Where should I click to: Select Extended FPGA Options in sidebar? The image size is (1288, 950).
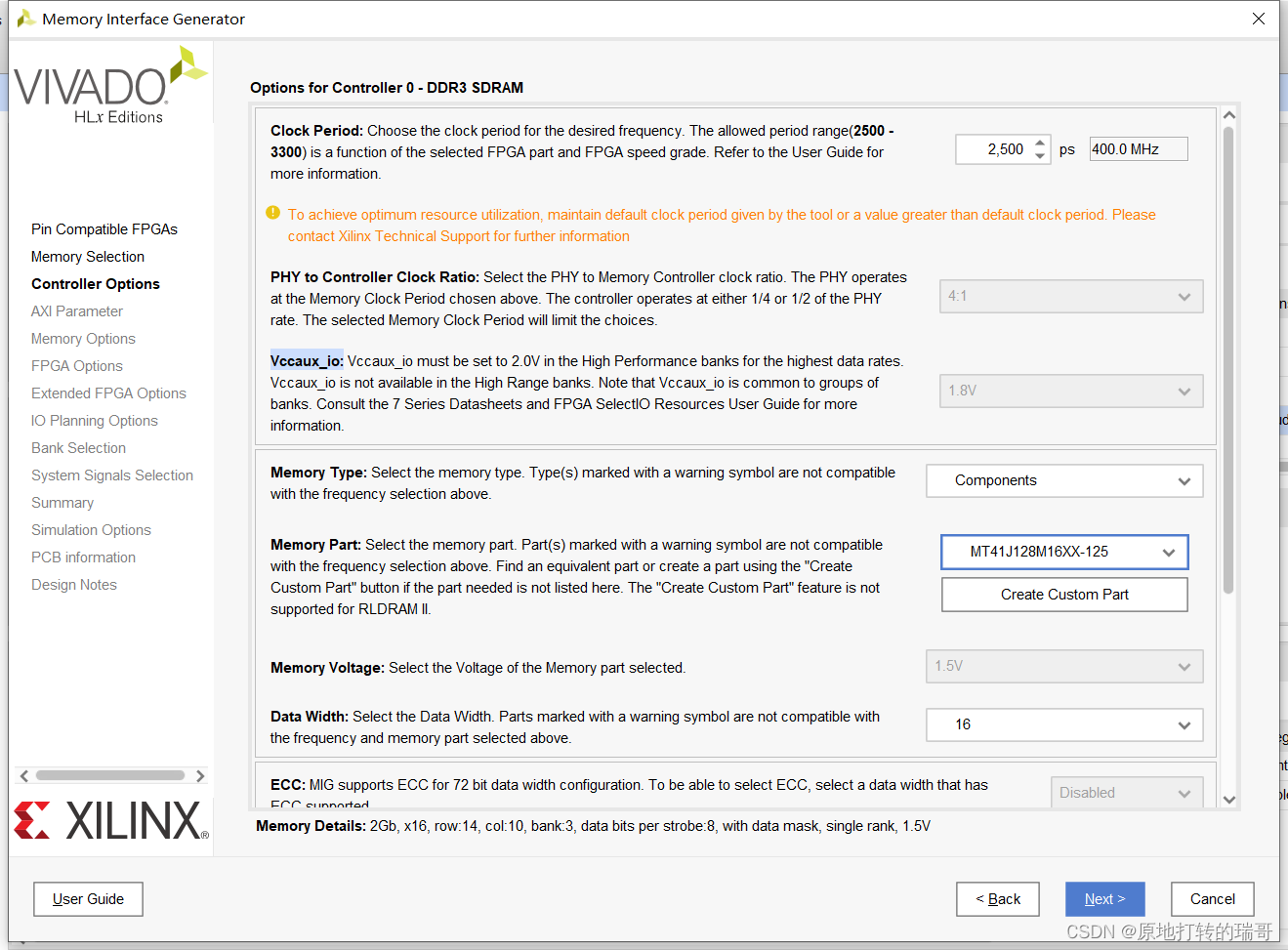click(x=108, y=393)
